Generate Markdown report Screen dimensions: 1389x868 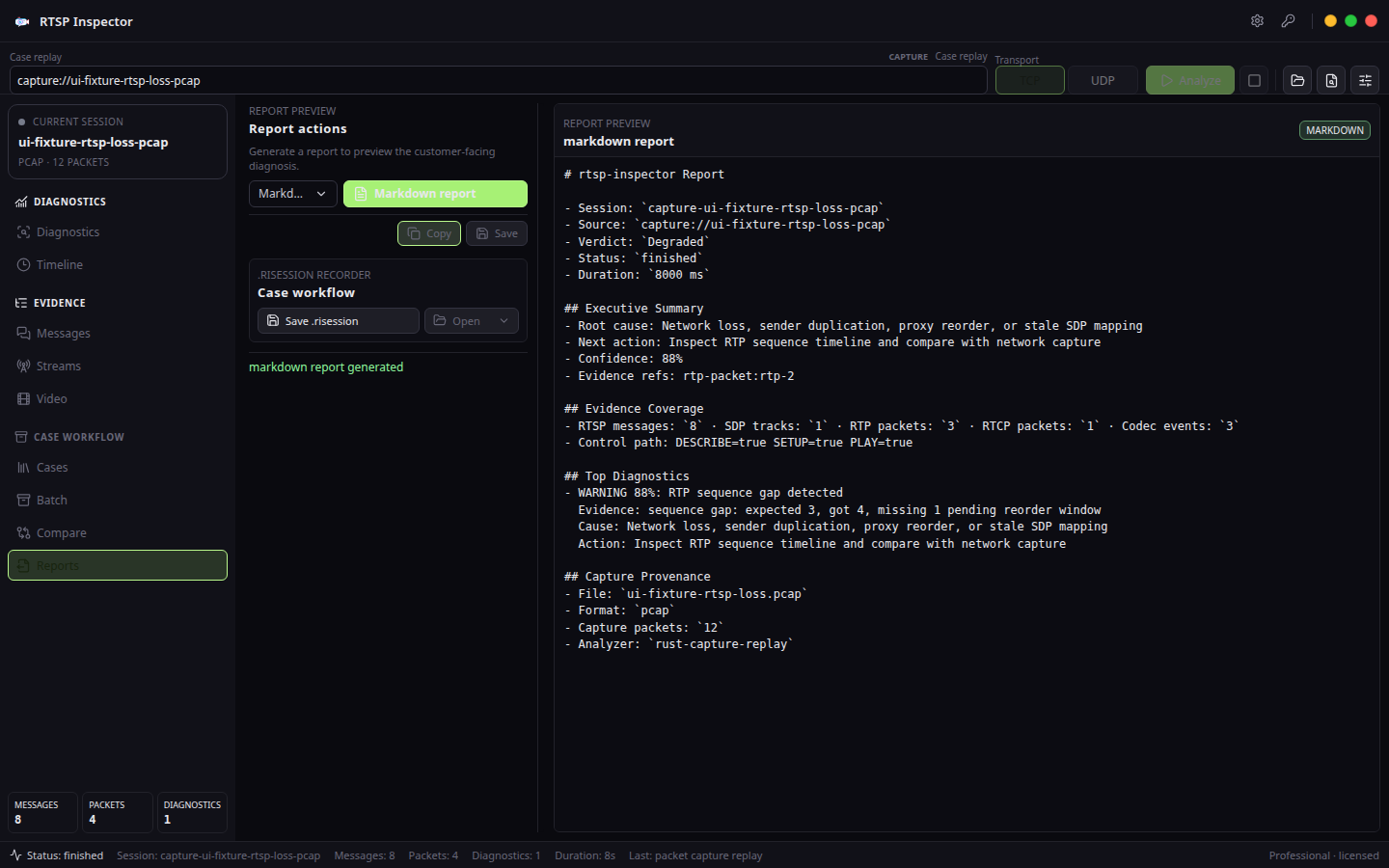(435, 194)
